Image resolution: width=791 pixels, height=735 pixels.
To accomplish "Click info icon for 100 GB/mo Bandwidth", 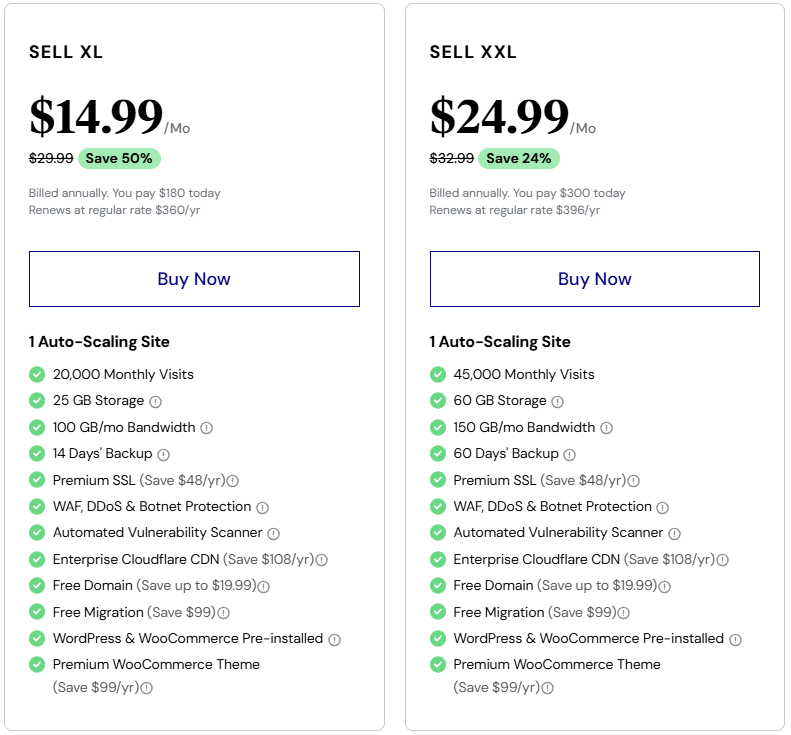I will coord(207,428).
